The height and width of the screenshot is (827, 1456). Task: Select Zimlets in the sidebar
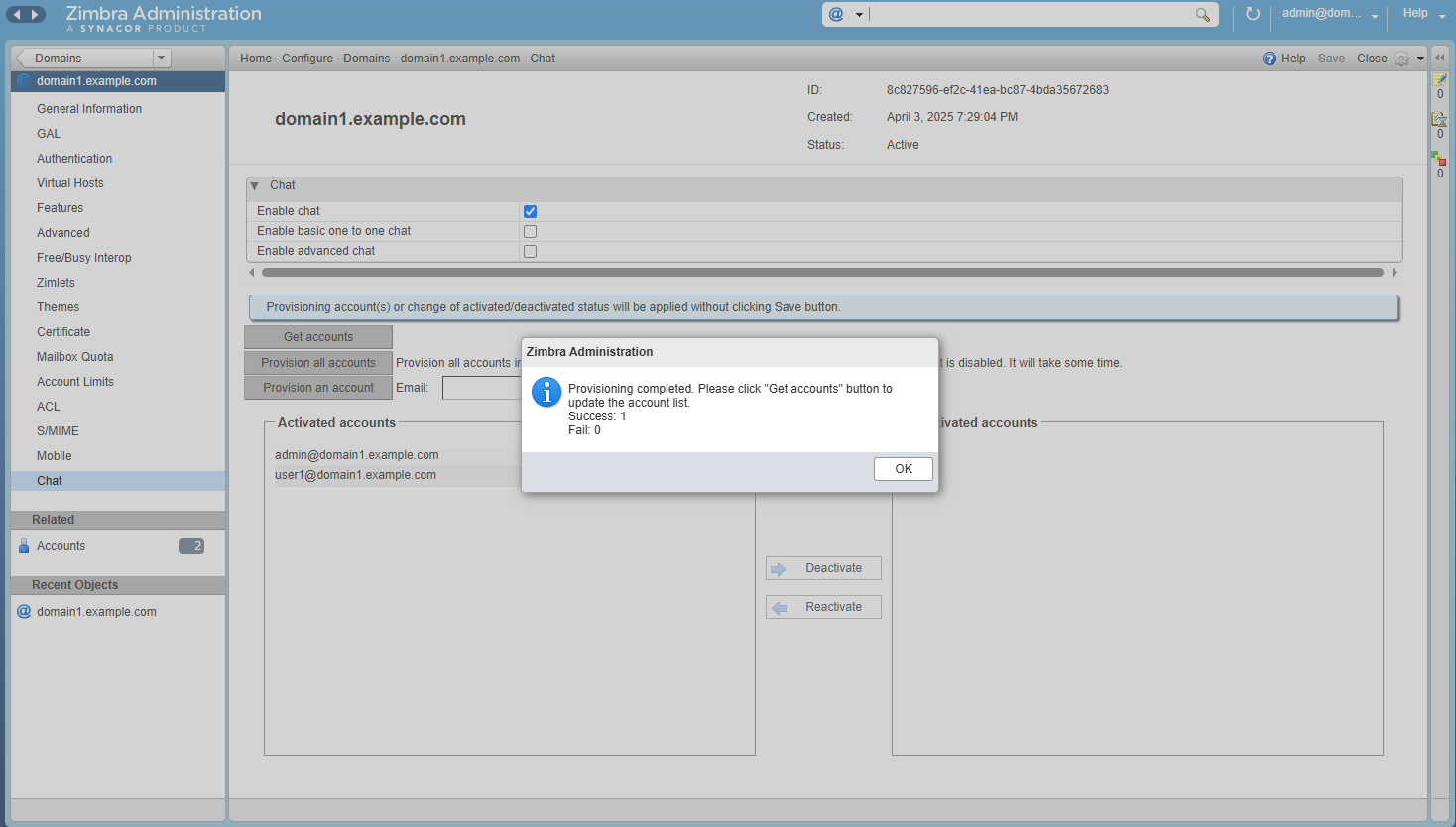[56, 283]
